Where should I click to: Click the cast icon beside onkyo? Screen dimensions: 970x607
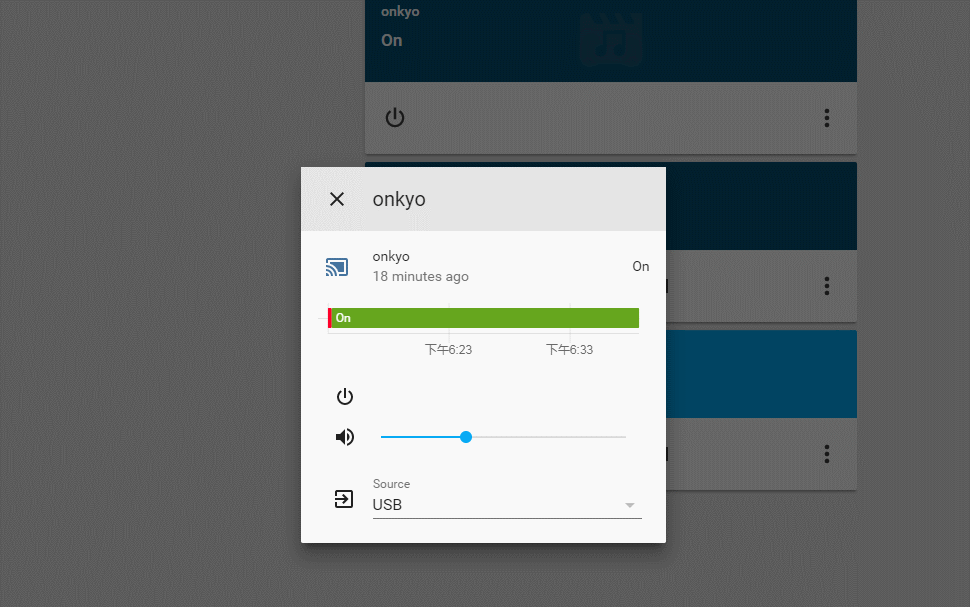tap(337, 267)
